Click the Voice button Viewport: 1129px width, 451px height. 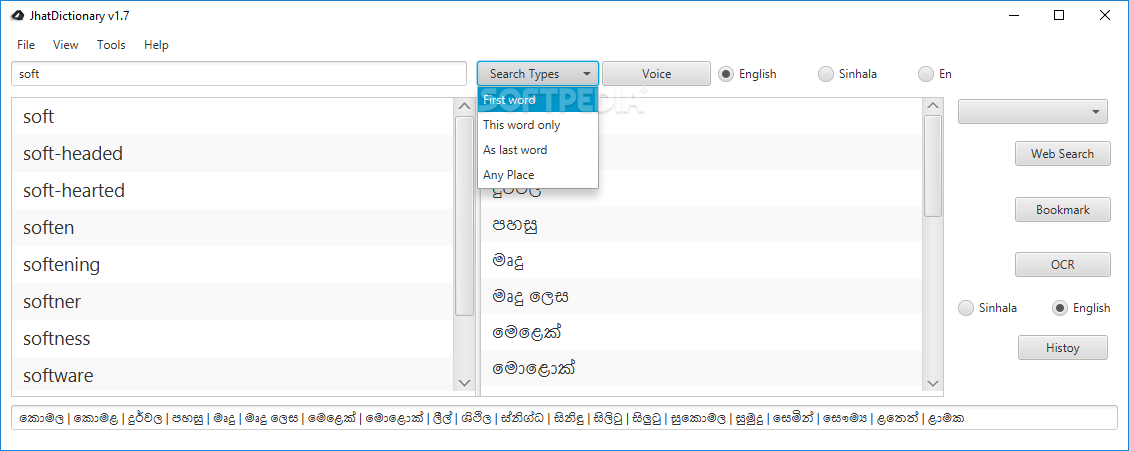(x=657, y=73)
